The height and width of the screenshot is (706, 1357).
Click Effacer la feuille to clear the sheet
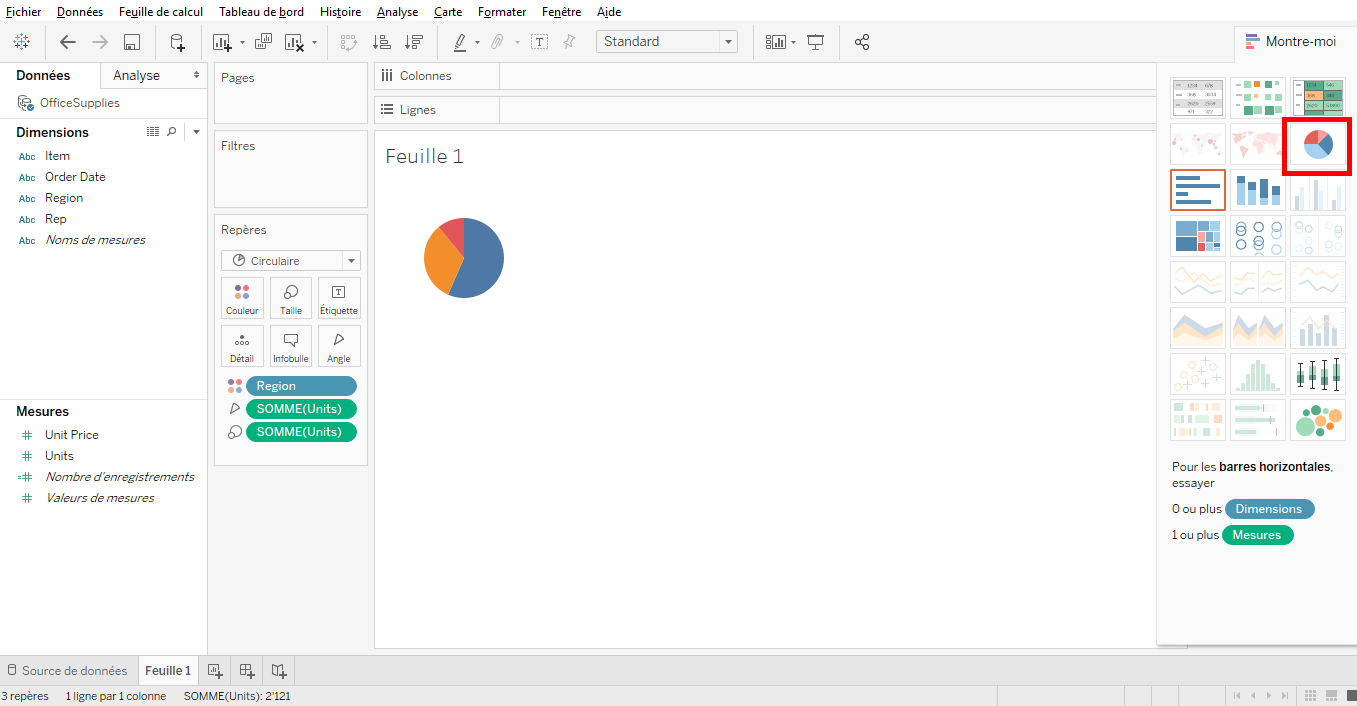pos(296,41)
